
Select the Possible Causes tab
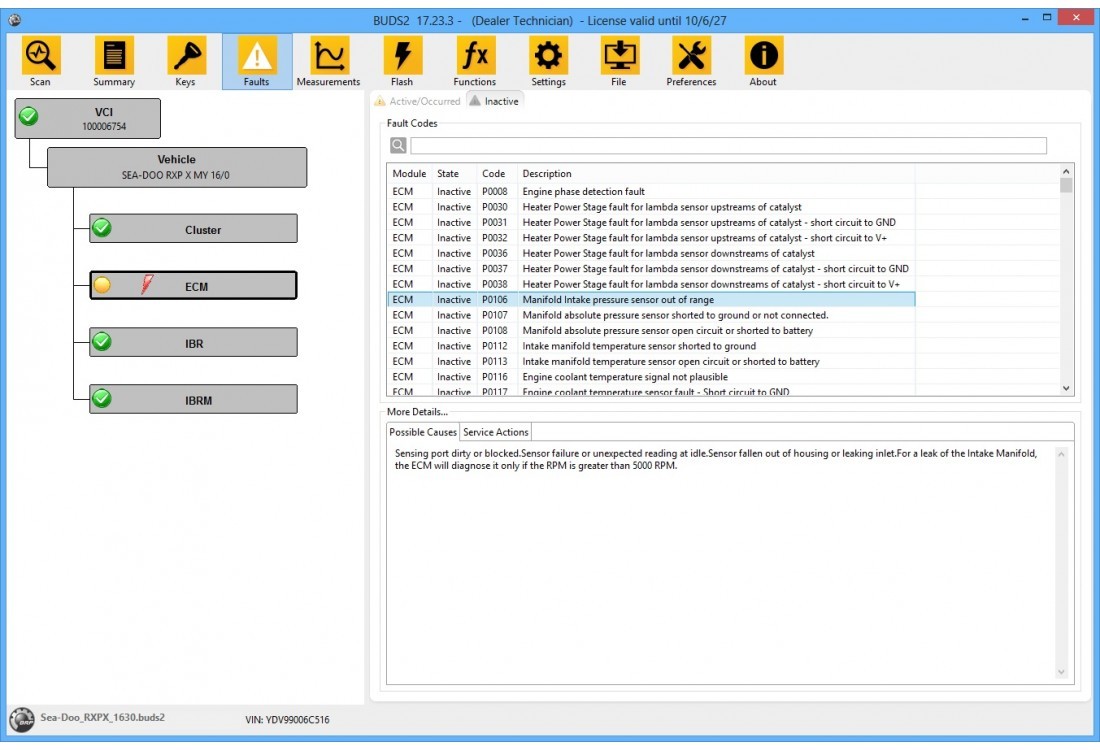point(422,432)
